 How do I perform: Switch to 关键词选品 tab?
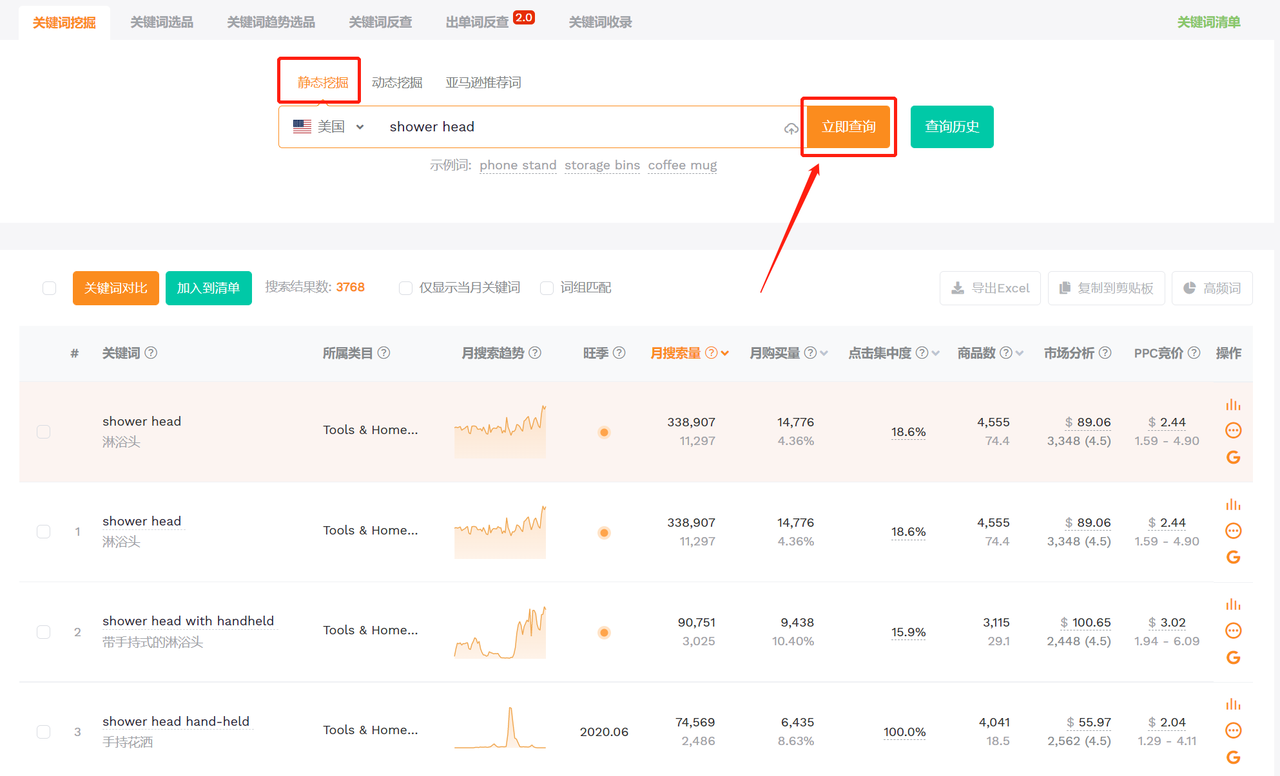point(161,22)
